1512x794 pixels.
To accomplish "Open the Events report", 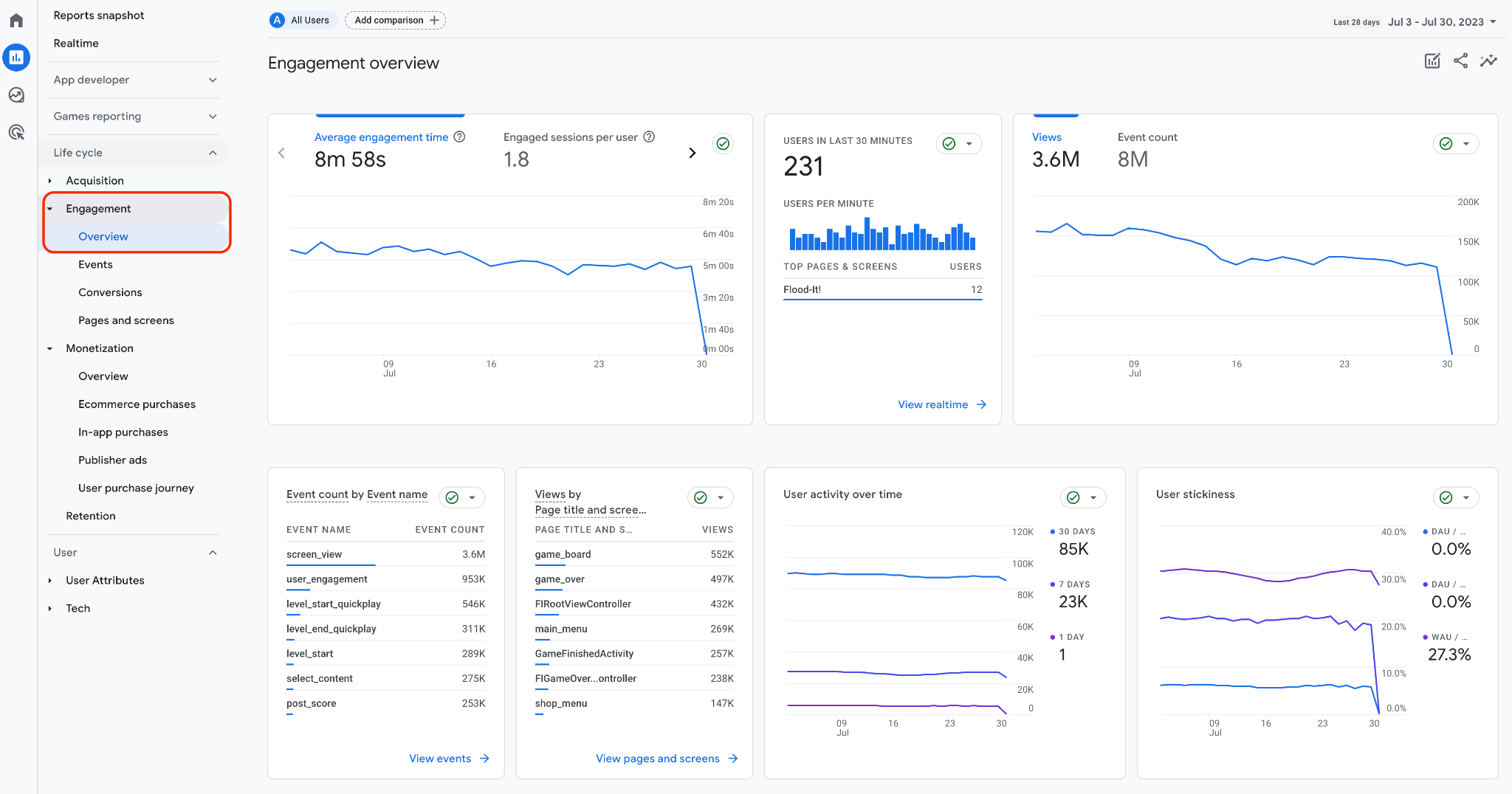I will [x=95, y=265].
